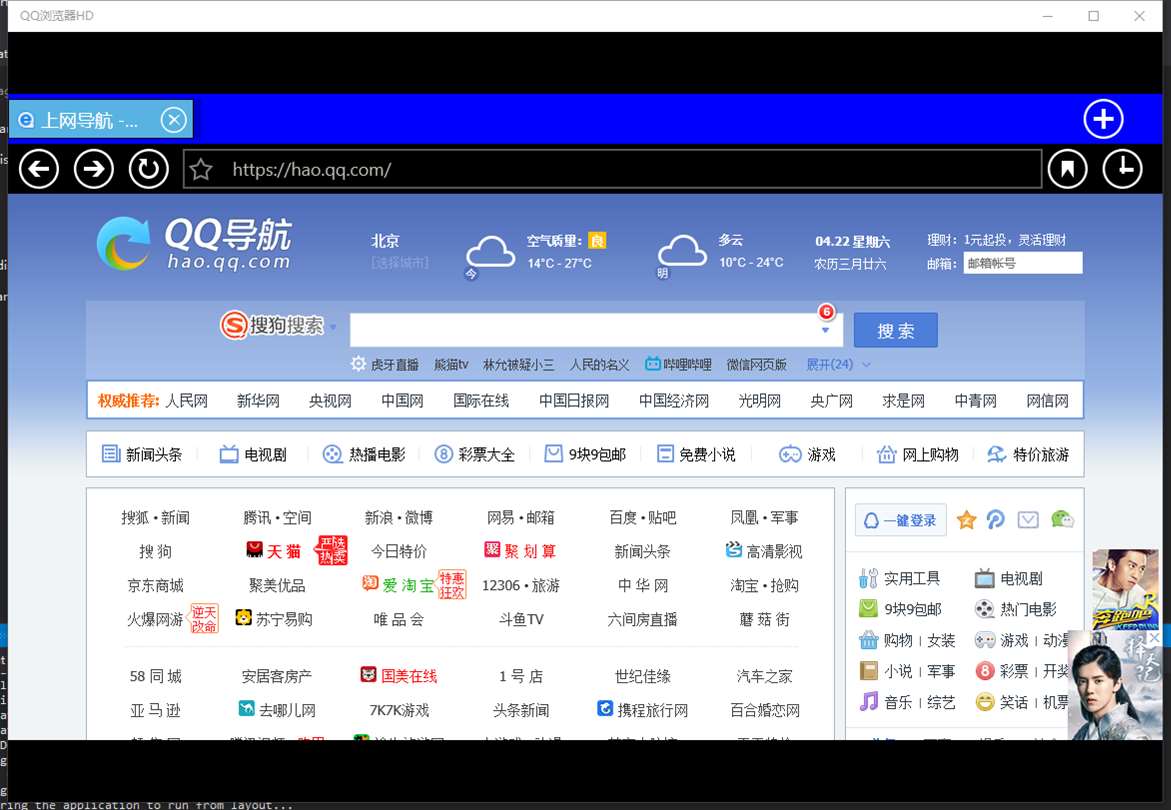Open 热播电影 category tab
The image size is (1171, 810).
pos(364,454)
